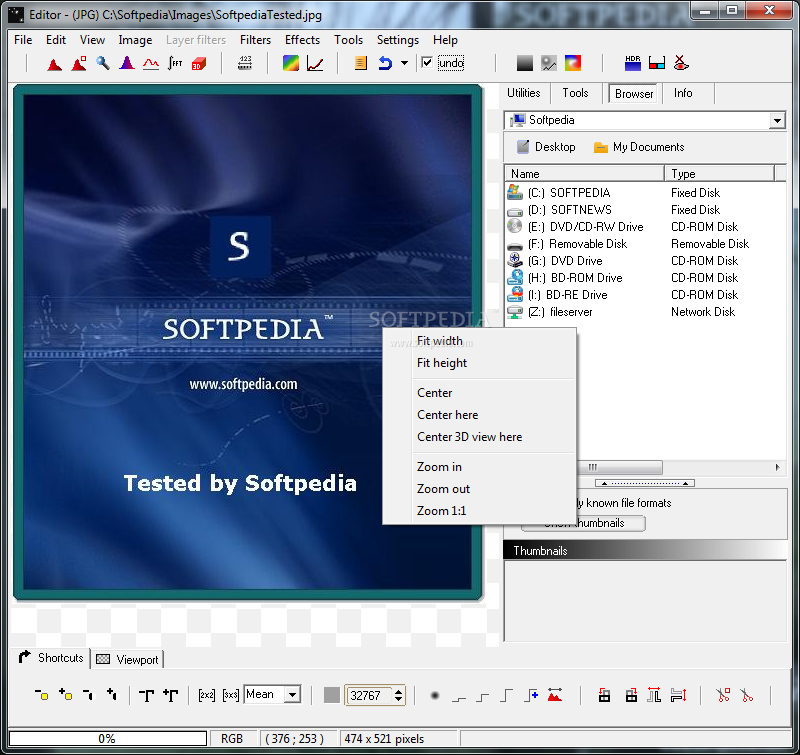This screenshot has height=755, width=800.
Task: Click the file list horizontal scrollbar right arrow
Action: click(777, 467)
